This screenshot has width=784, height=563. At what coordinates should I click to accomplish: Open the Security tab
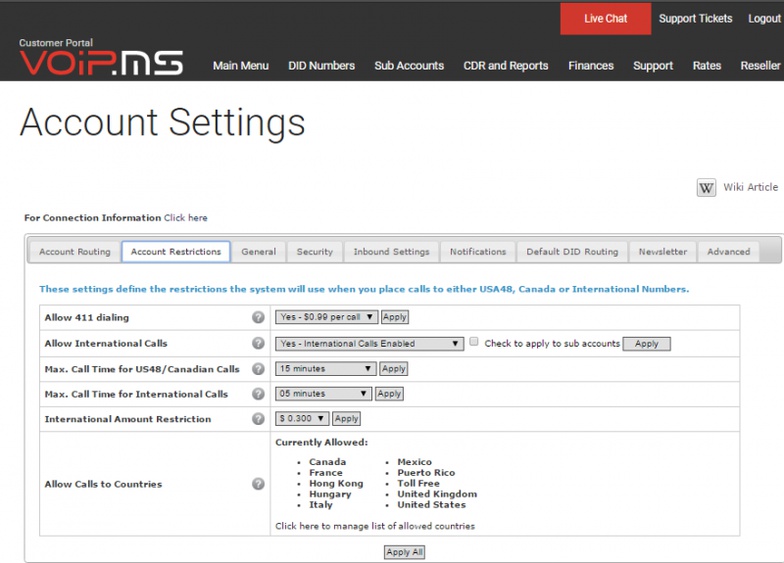pyautogui.click(x=314, y=252)
